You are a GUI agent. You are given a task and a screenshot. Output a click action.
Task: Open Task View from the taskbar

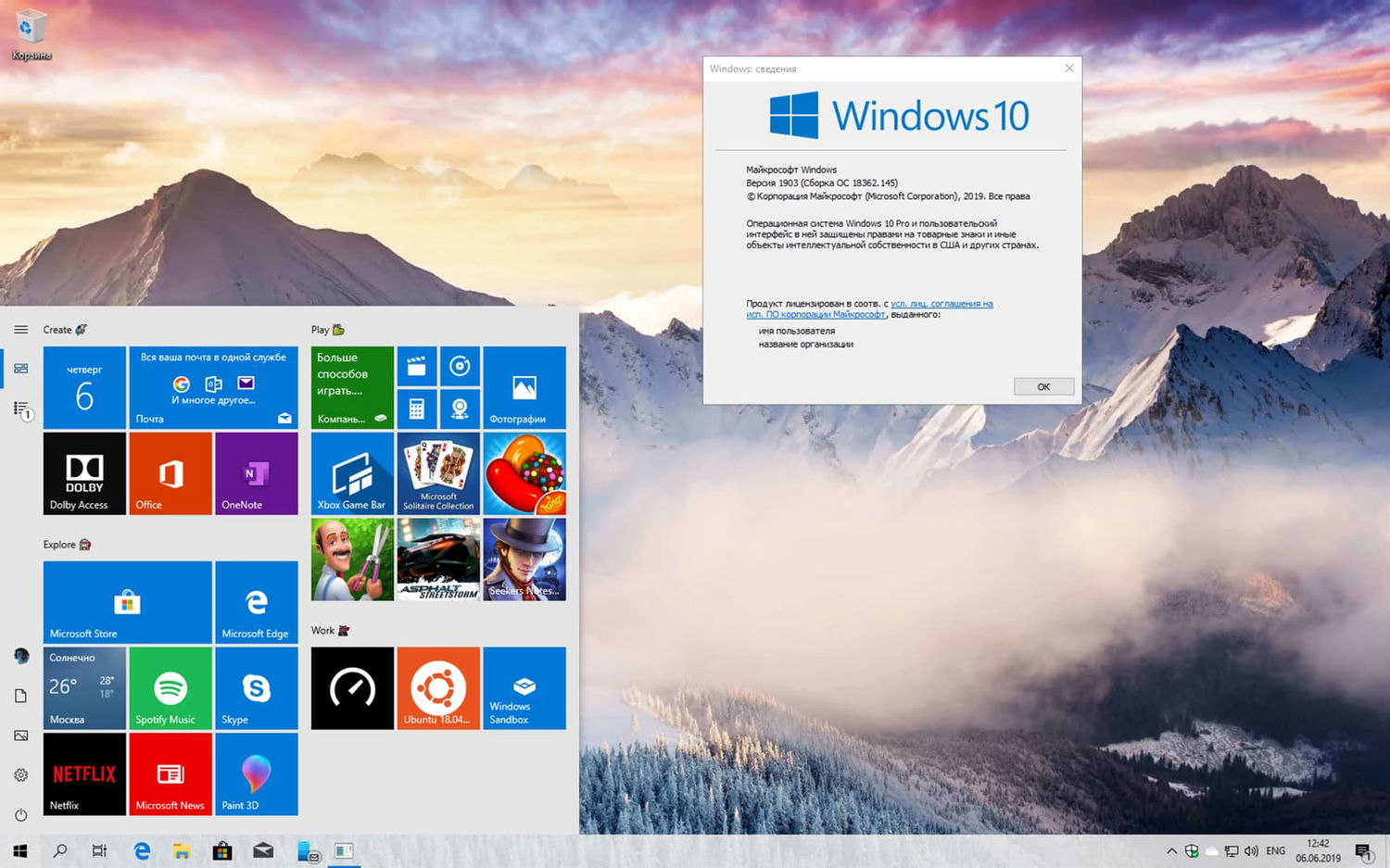99,849
